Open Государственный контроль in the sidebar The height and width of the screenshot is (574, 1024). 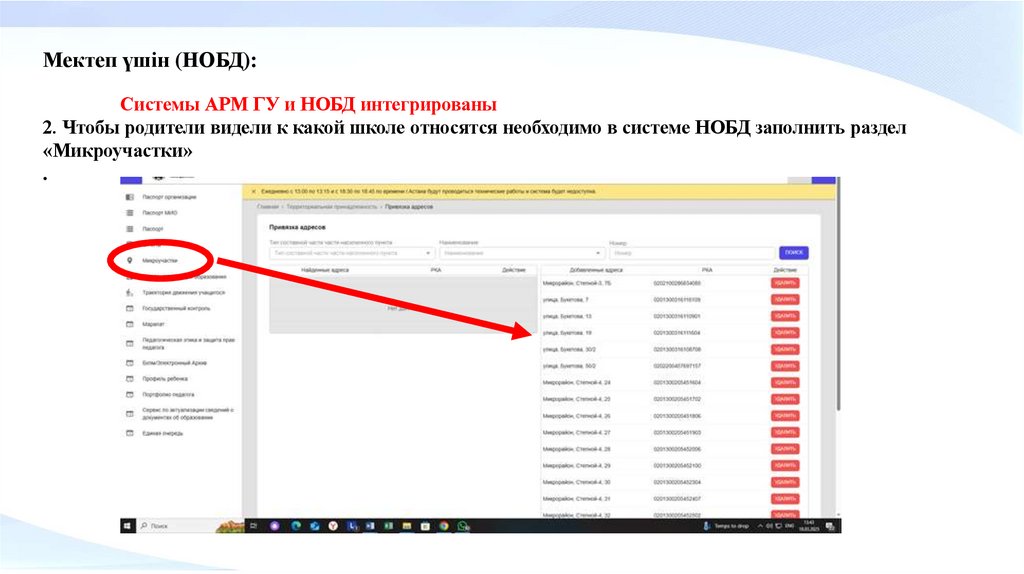coord(176,308)
